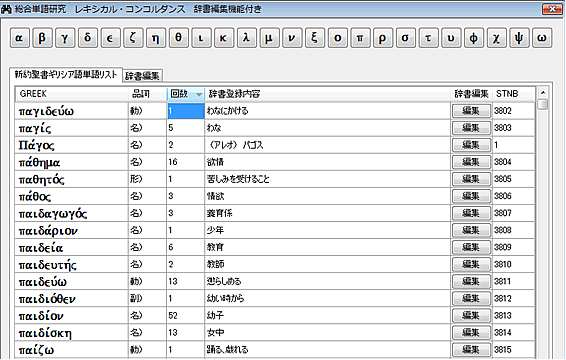Click the psi (ψ) letter button
This screenshot has width=566, height=360.
pyautogui.click(x=519, y=38)
